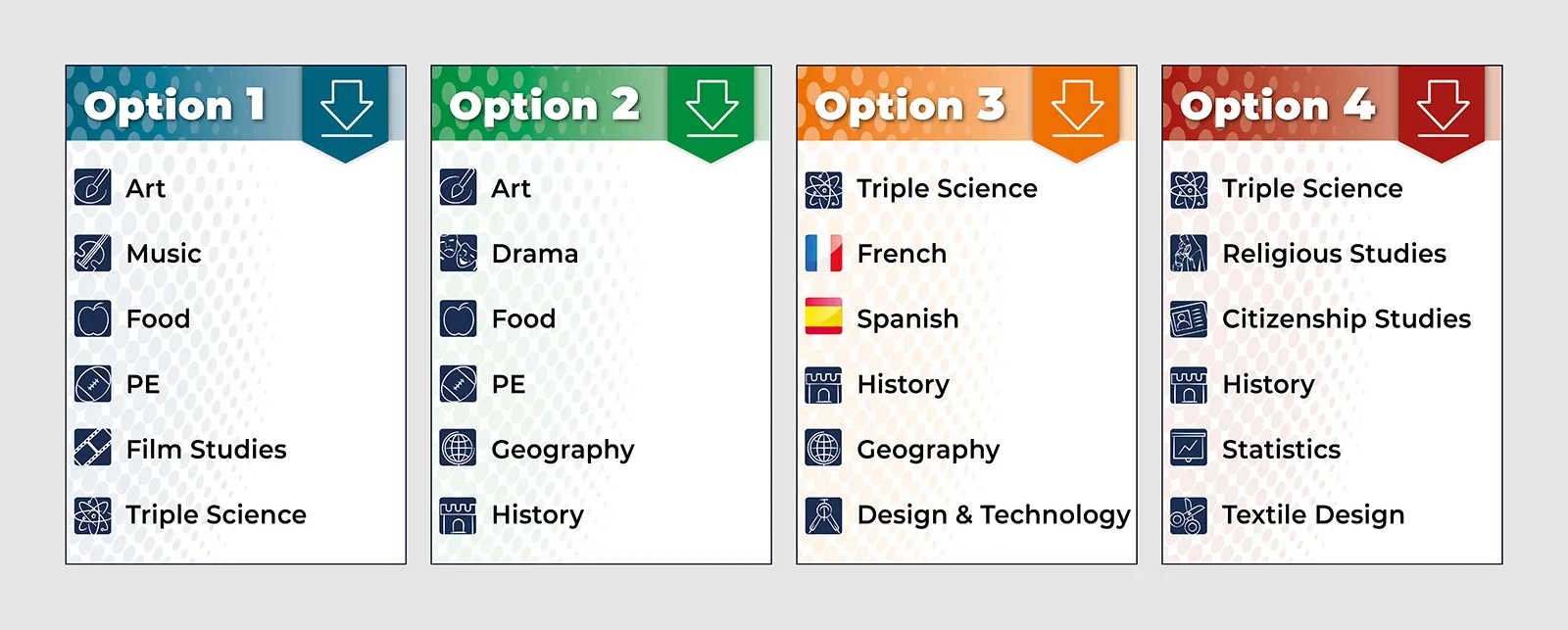1568x630 pixels.
Task: Click the French flag icon
Action: tap(823, 254)
